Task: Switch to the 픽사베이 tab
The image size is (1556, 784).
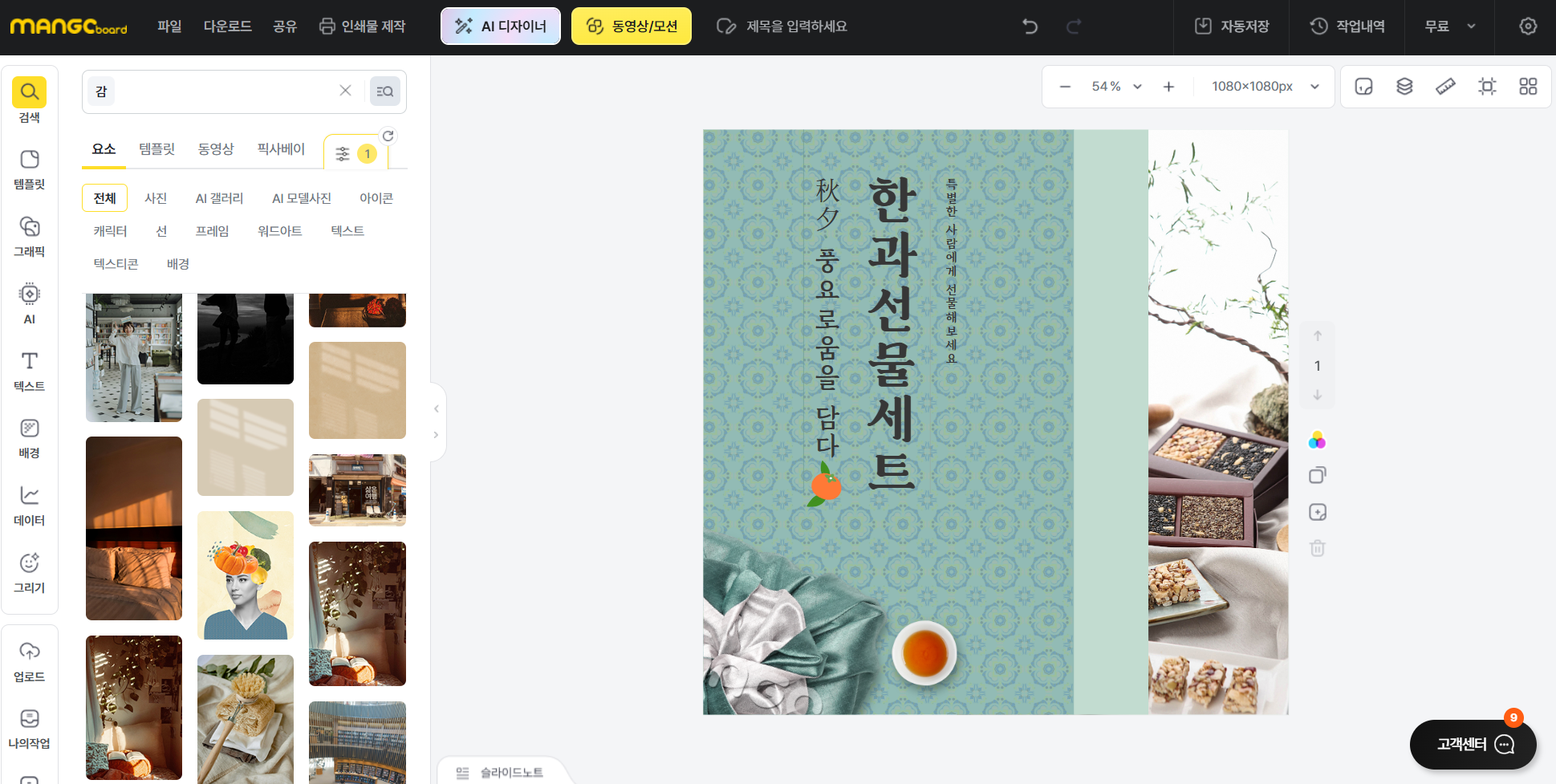Action: [x=281, y=148]
